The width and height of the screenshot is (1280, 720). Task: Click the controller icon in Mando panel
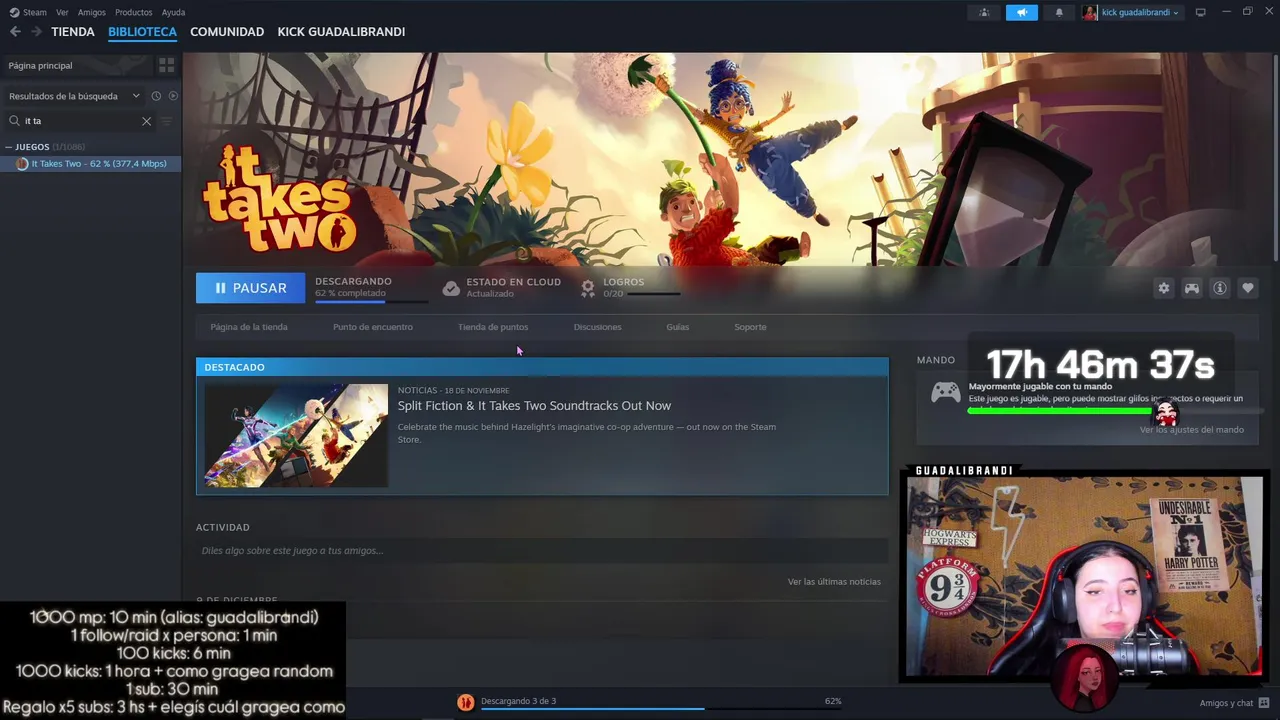click(x=946, y=393)
